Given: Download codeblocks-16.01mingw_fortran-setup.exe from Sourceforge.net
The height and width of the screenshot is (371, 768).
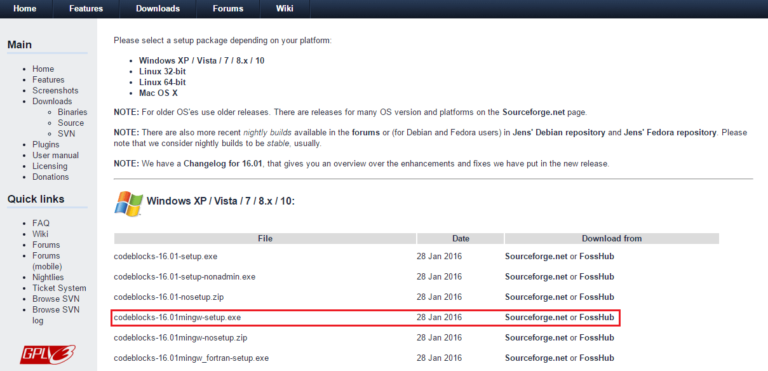Looking at the screenshot, I should click(536, 358).
